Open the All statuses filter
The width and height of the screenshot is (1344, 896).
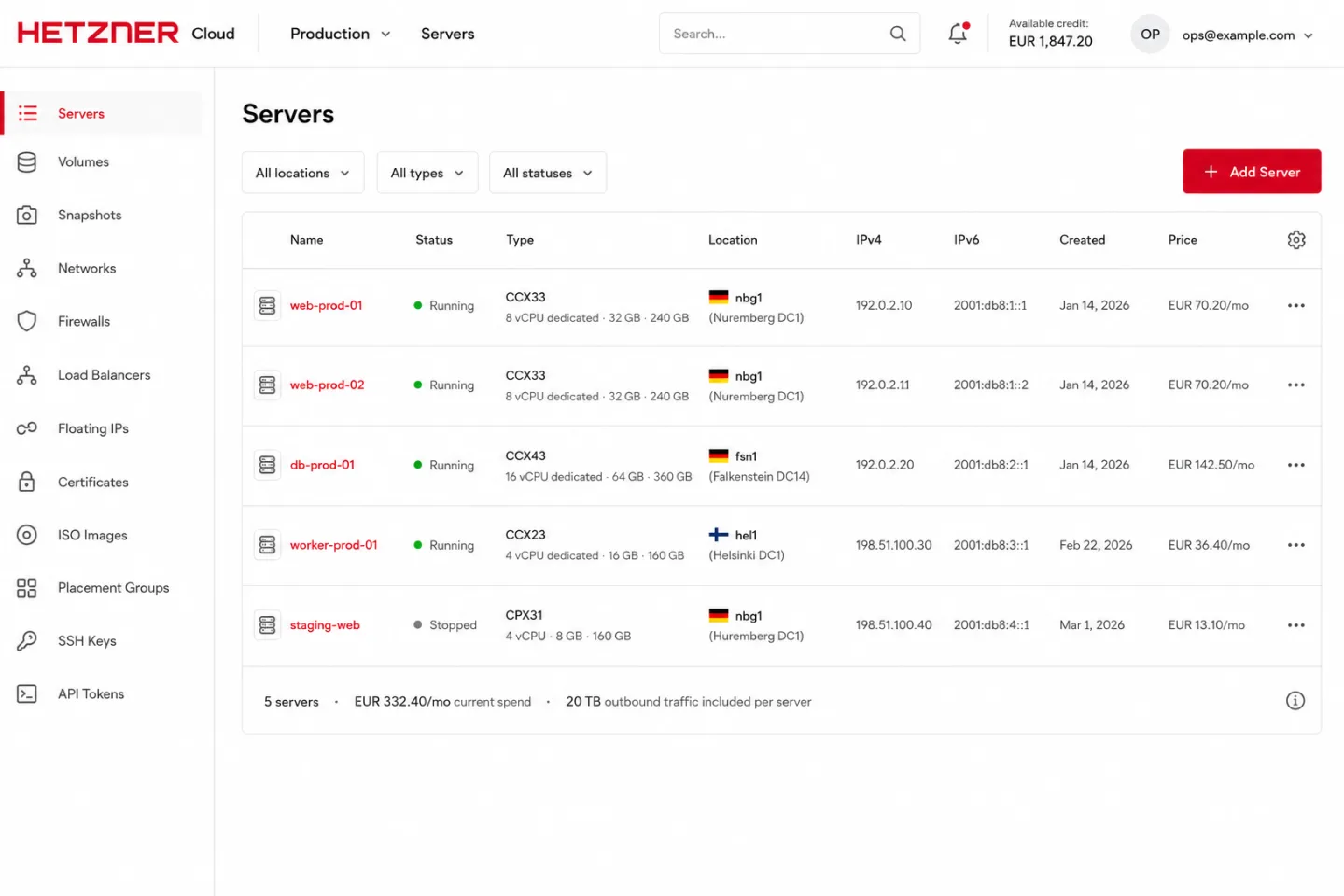[x=548, y=173]
